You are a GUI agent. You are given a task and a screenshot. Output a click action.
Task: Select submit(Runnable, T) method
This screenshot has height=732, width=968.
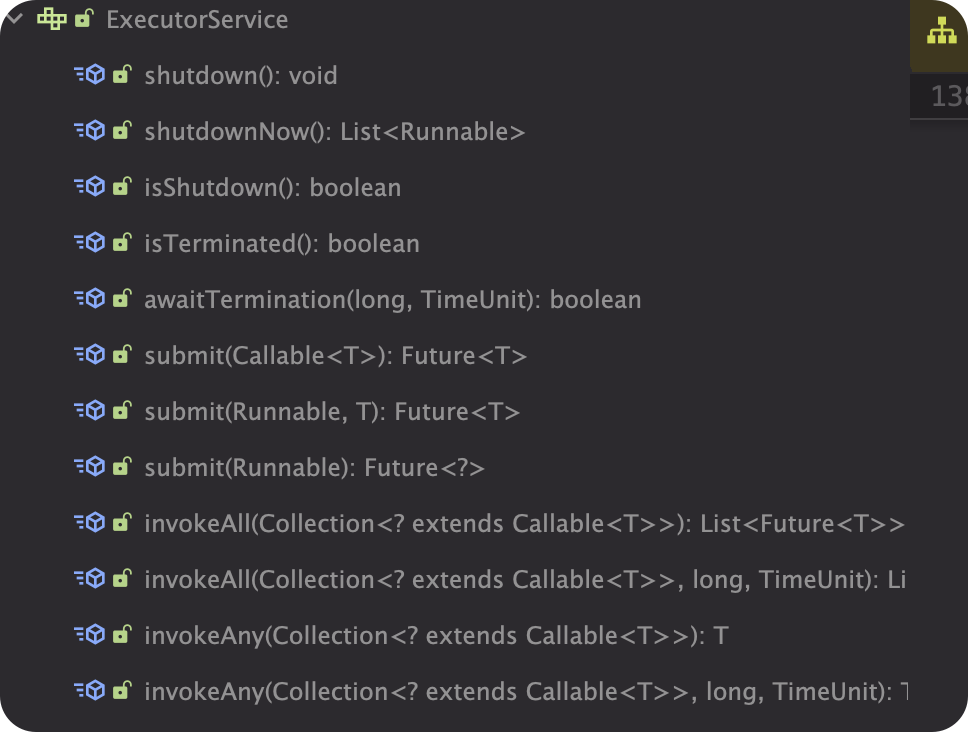tap(331, 411)
